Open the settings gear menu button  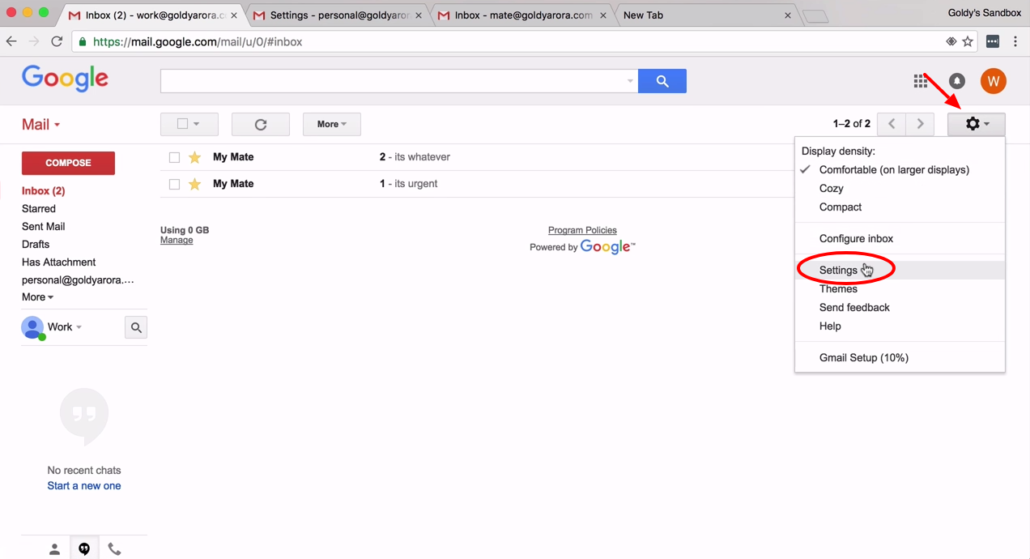[x=976, y=123]
